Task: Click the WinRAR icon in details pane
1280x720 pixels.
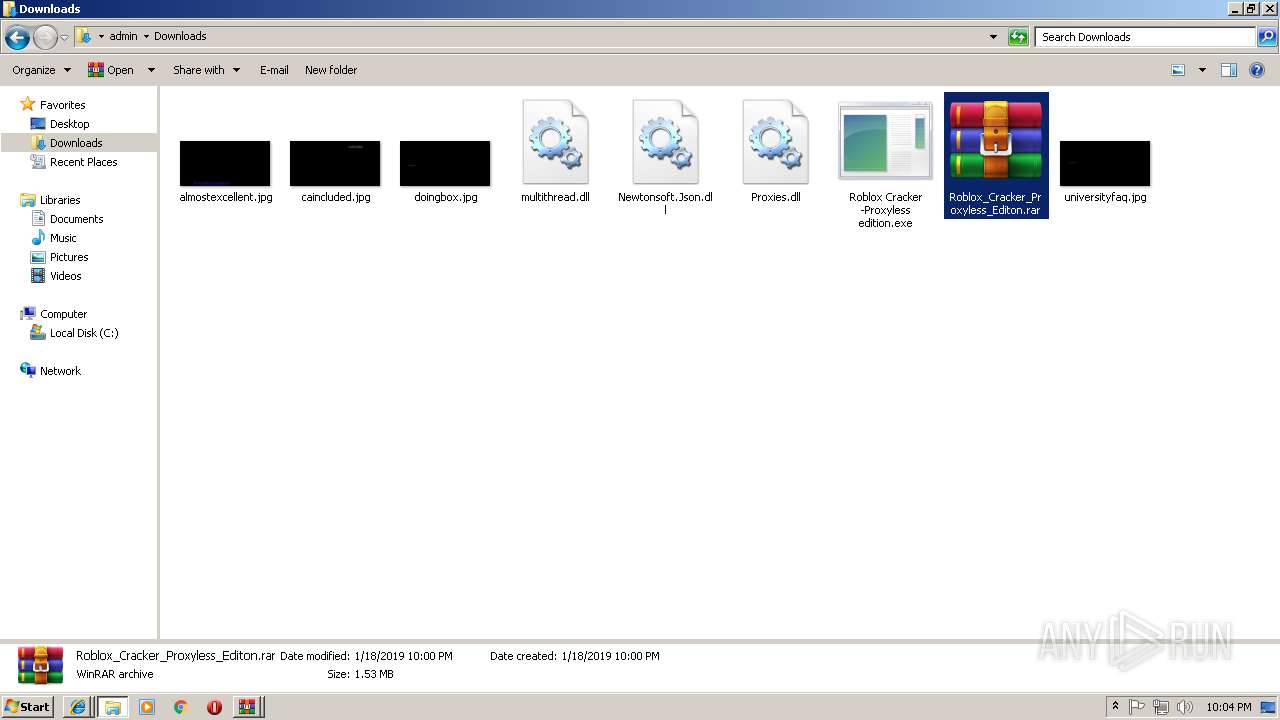Action: click(40, 665)
